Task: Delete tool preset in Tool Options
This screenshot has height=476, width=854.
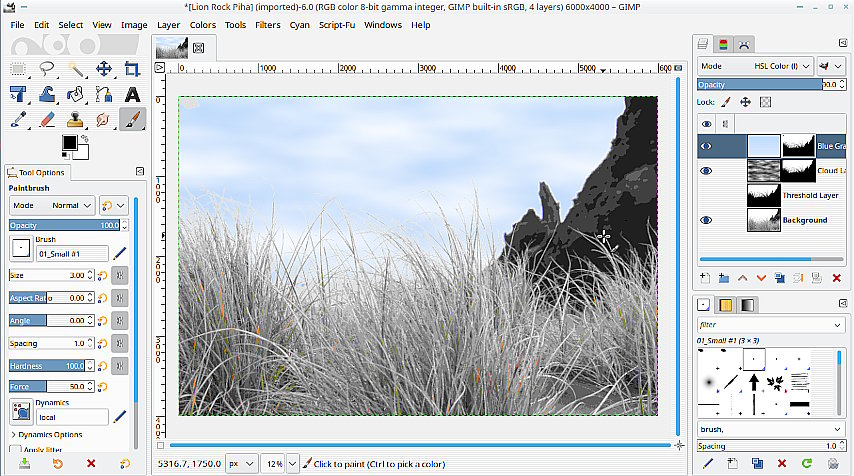Action: [91, 463]
